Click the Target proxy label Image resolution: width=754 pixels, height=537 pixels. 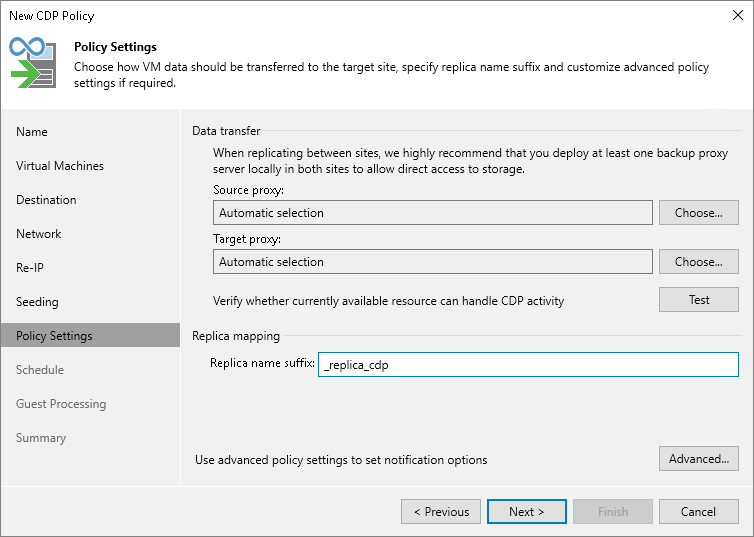click(247, 239)
